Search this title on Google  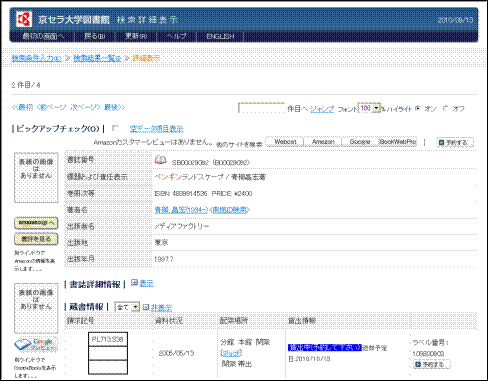(360, 142)
